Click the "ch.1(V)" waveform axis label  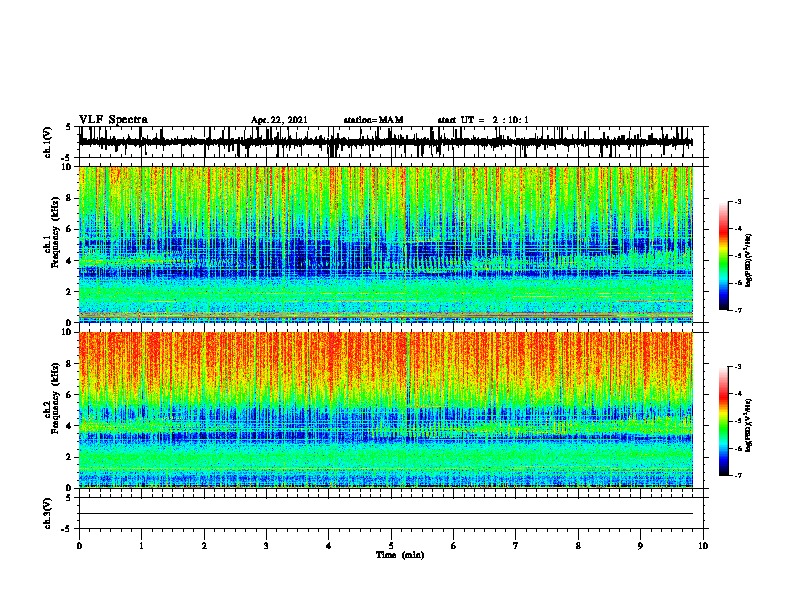coord(48,142)
